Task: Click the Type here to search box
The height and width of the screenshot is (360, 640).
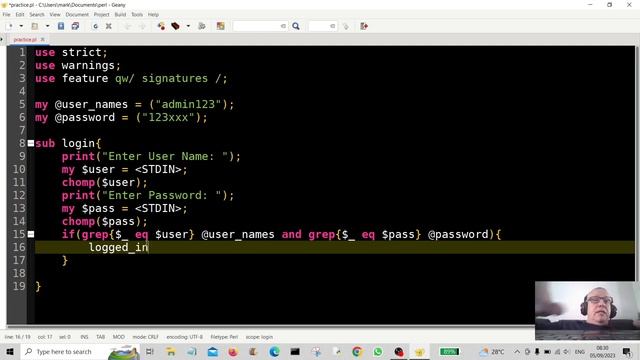Action: click(x=80, y=351)
